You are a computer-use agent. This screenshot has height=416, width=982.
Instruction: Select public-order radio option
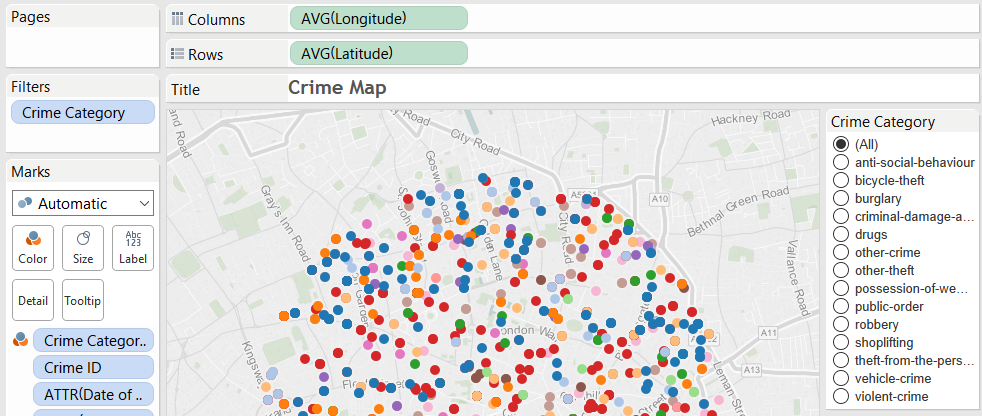840,306
